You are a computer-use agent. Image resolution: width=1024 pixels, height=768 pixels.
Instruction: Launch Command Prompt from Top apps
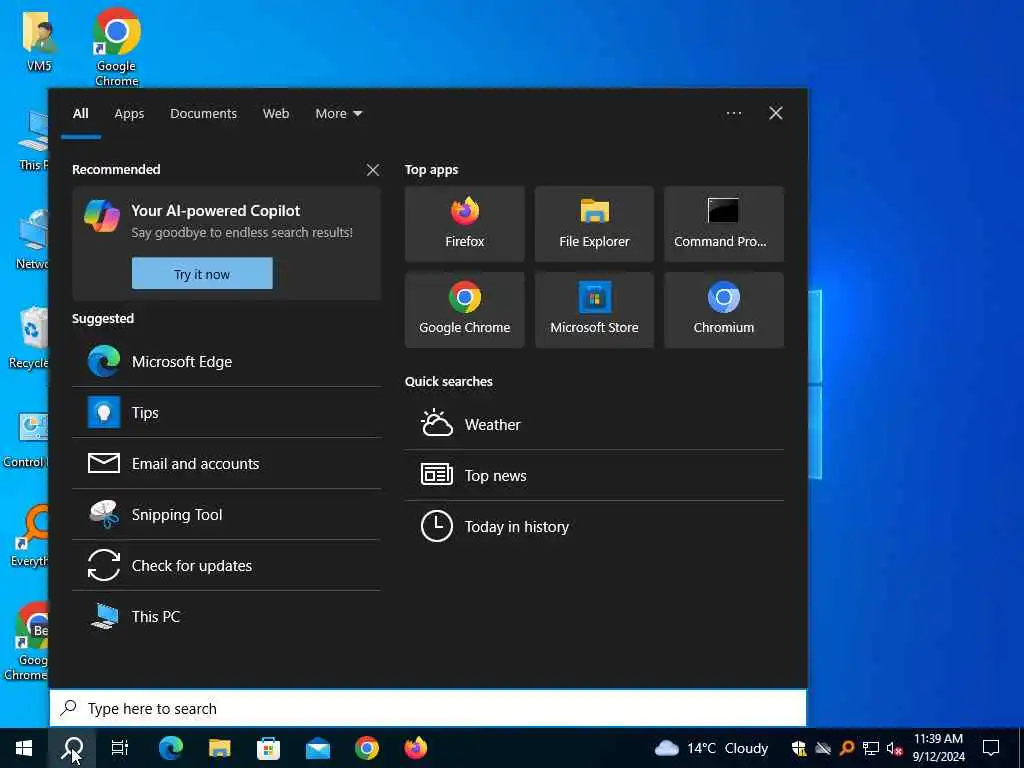click(x=724, y=223)
